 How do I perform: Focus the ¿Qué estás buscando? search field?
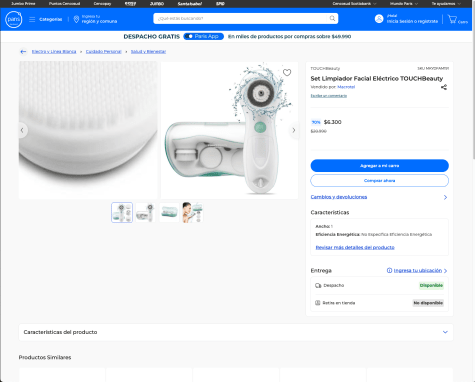point(242,18)
